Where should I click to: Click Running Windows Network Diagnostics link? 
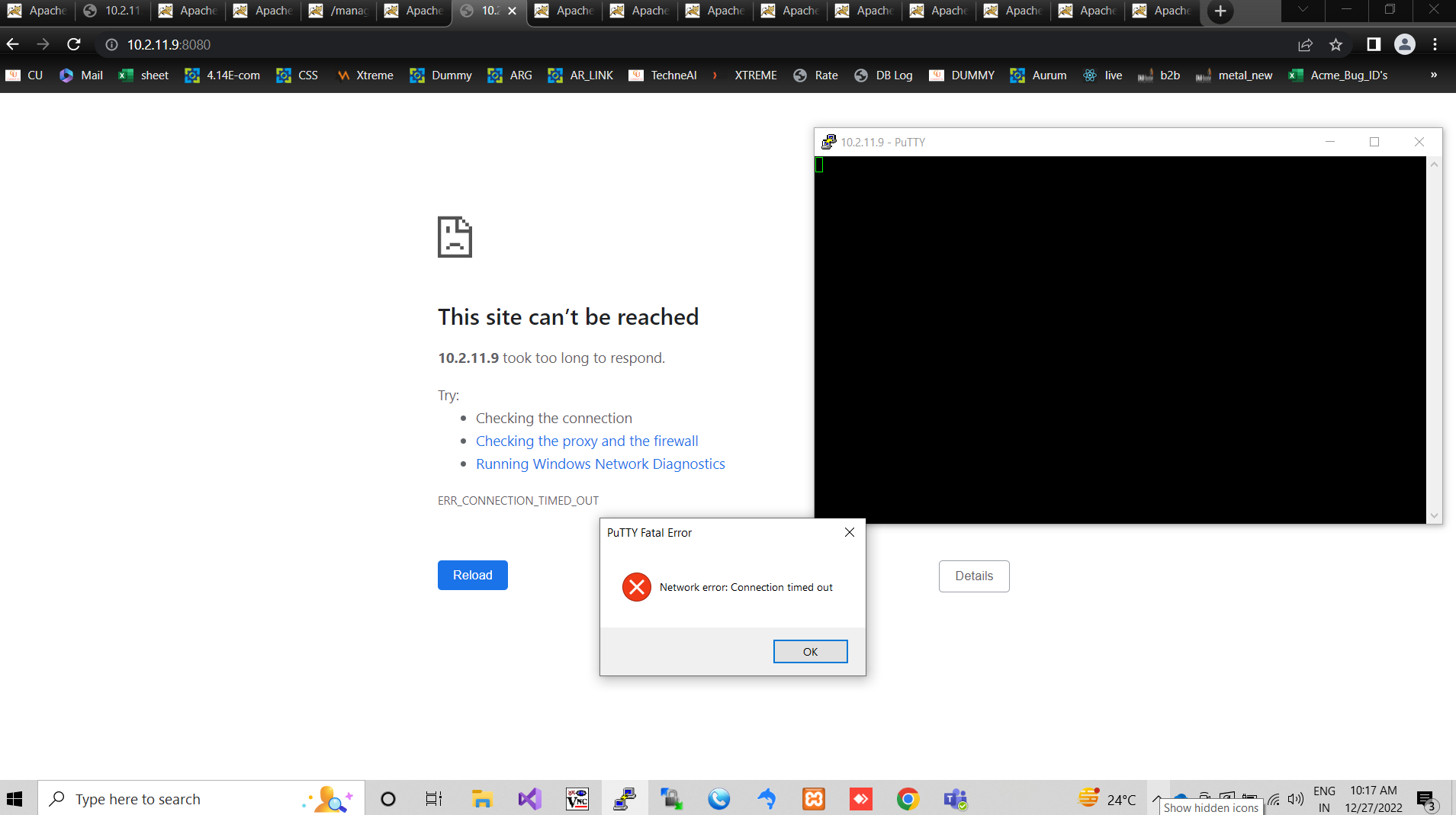pyautogui.click(x=600, y=464)
